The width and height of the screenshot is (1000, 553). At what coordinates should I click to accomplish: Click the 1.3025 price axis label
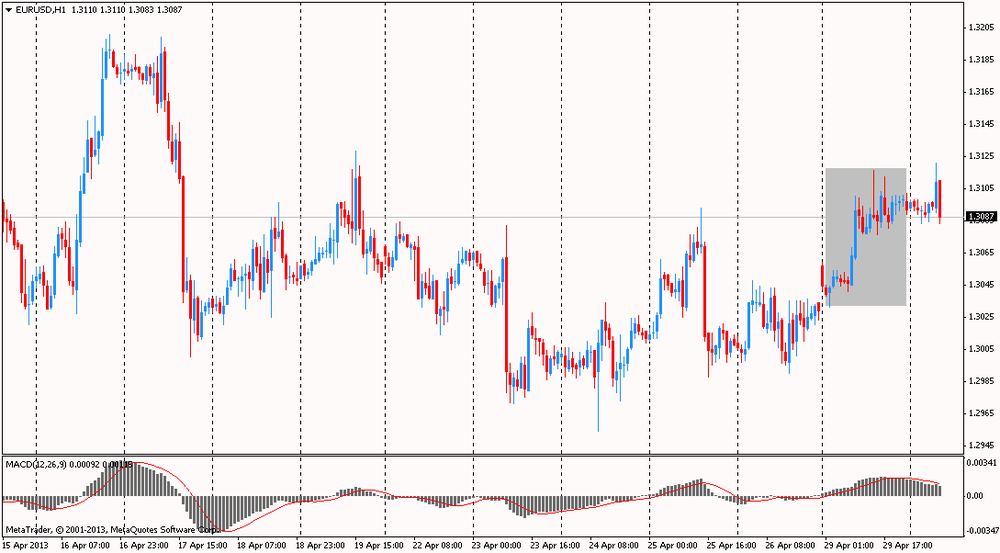[980, 317]
